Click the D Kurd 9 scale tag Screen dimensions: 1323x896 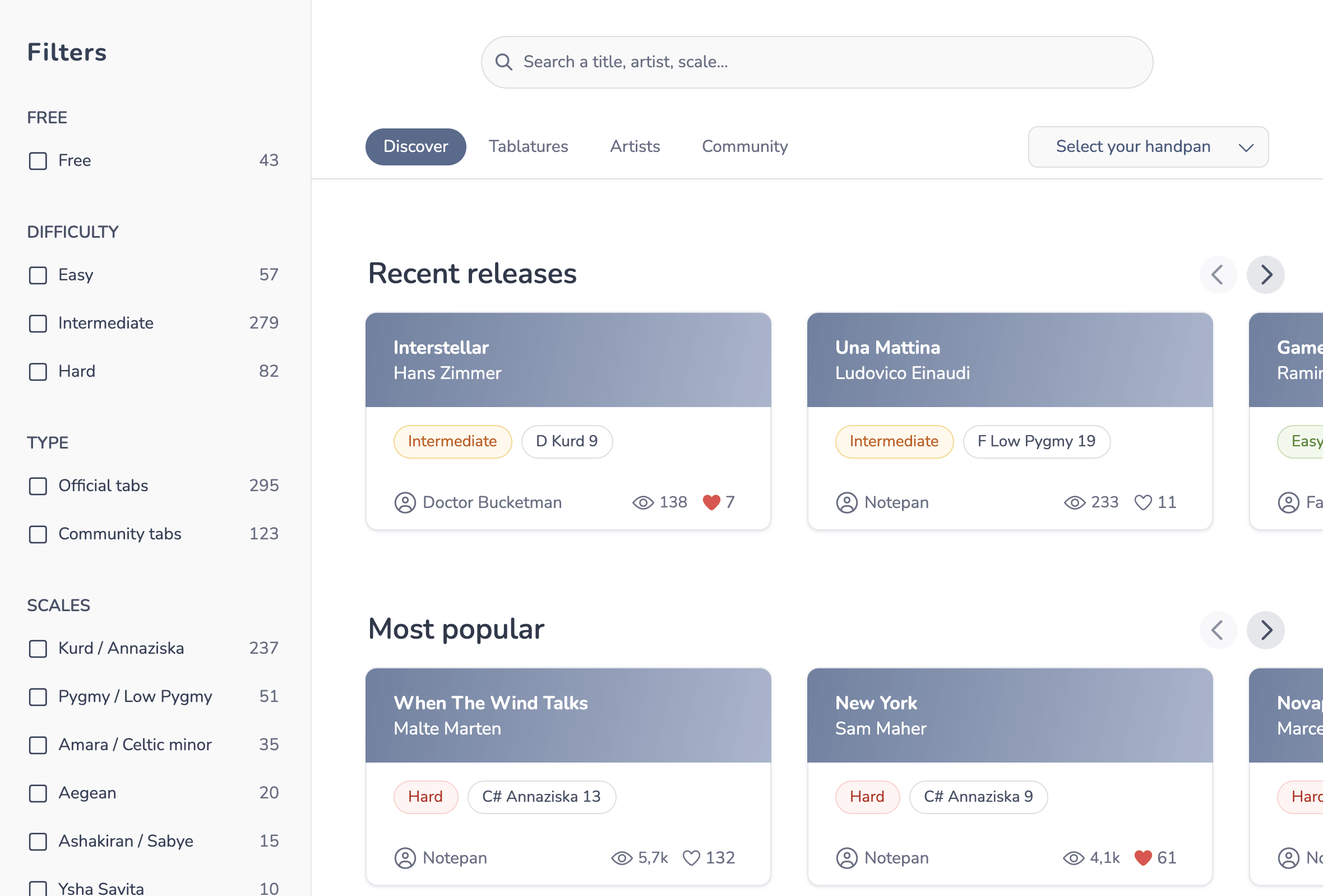567,442
